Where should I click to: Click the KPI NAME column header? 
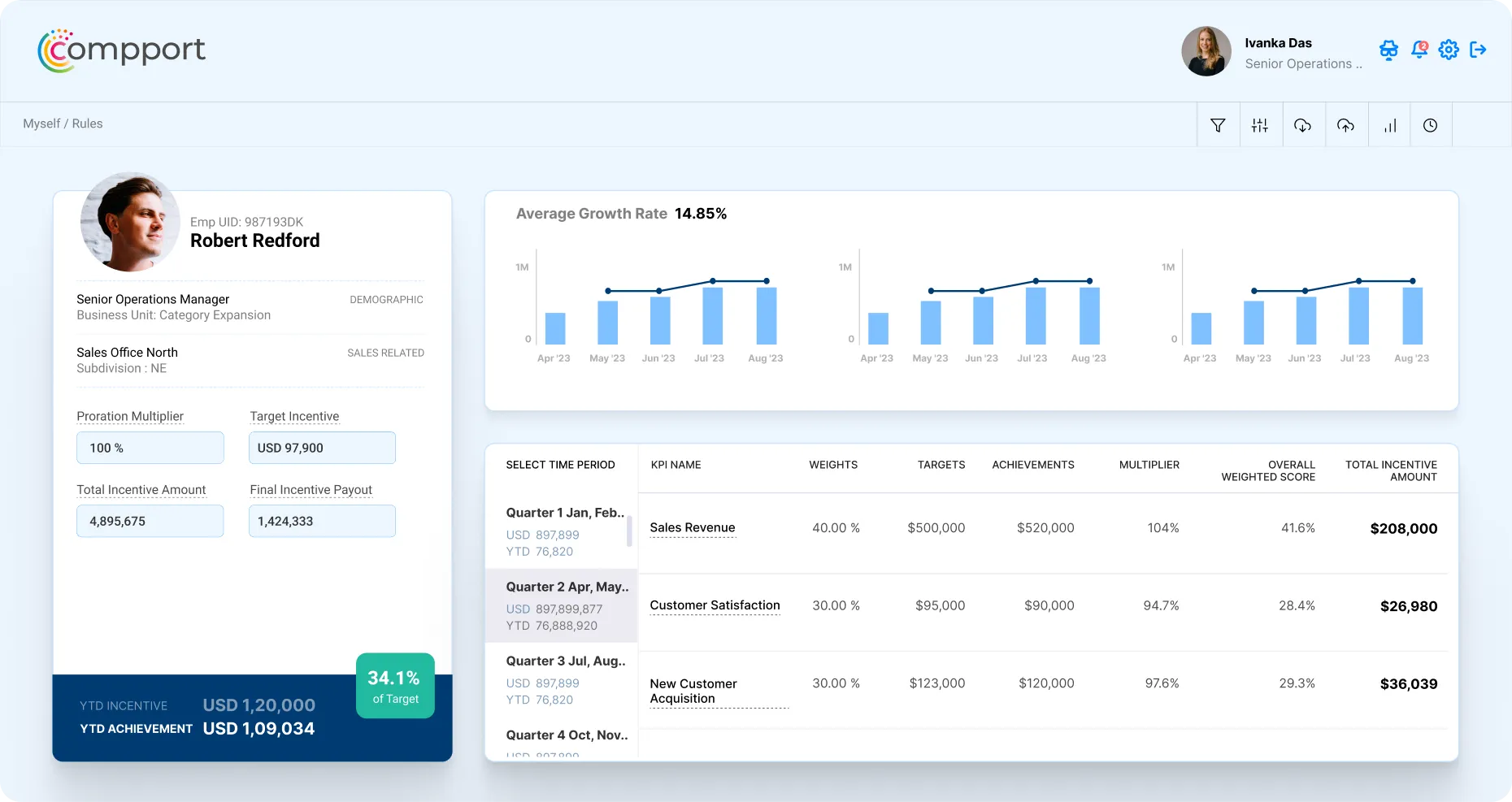click(676, 465)
